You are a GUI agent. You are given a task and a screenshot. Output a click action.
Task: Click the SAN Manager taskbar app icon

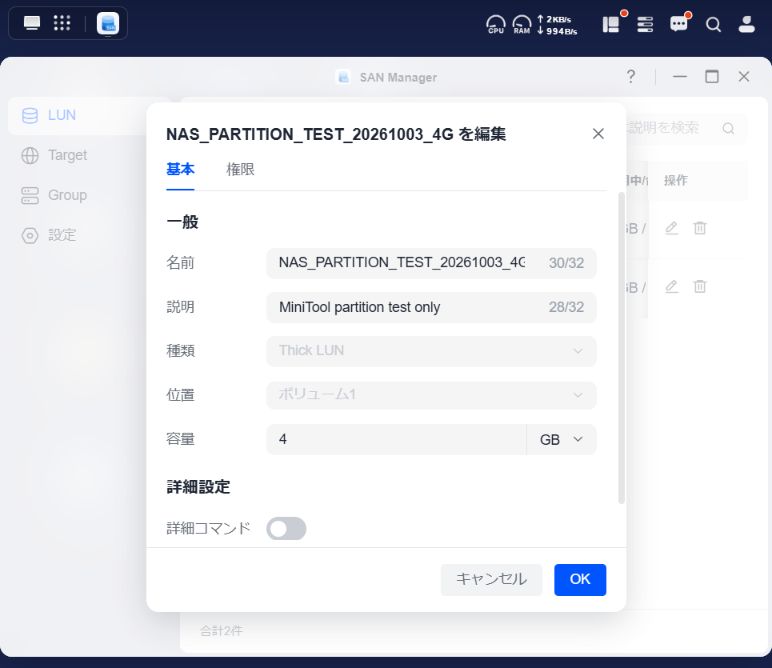click(x=108, y=23)
